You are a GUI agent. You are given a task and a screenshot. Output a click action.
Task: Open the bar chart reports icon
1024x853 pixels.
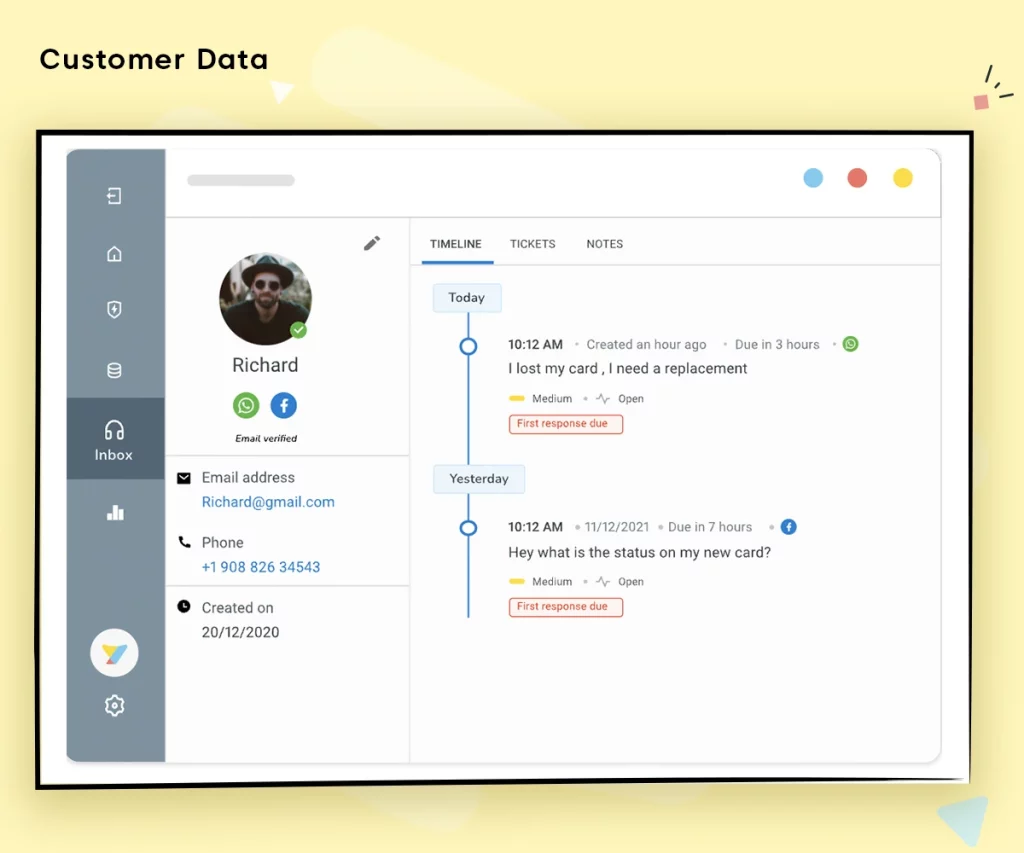point(115,513)
